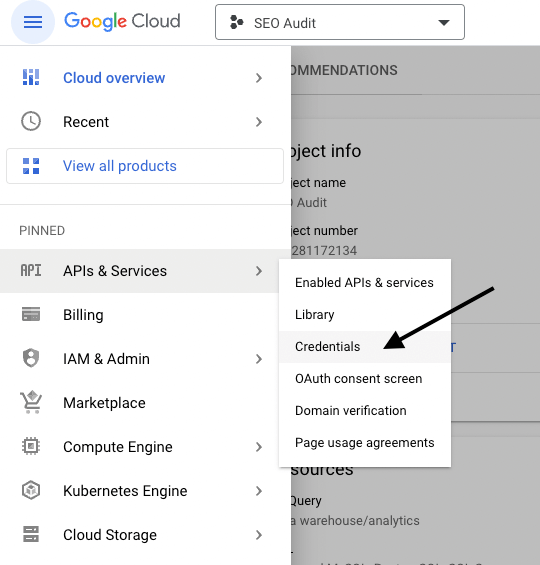Click the View all products grid icon
This screenshot has height=565, width=540.
coord(31,166)
